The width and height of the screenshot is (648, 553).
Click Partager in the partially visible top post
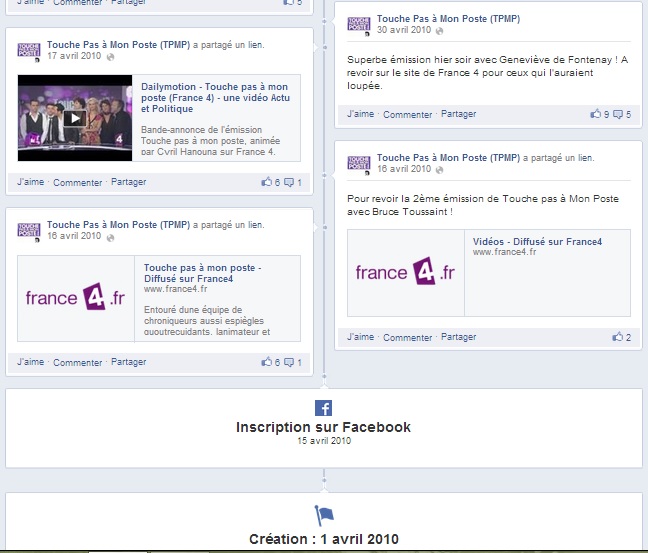(129, 2)
